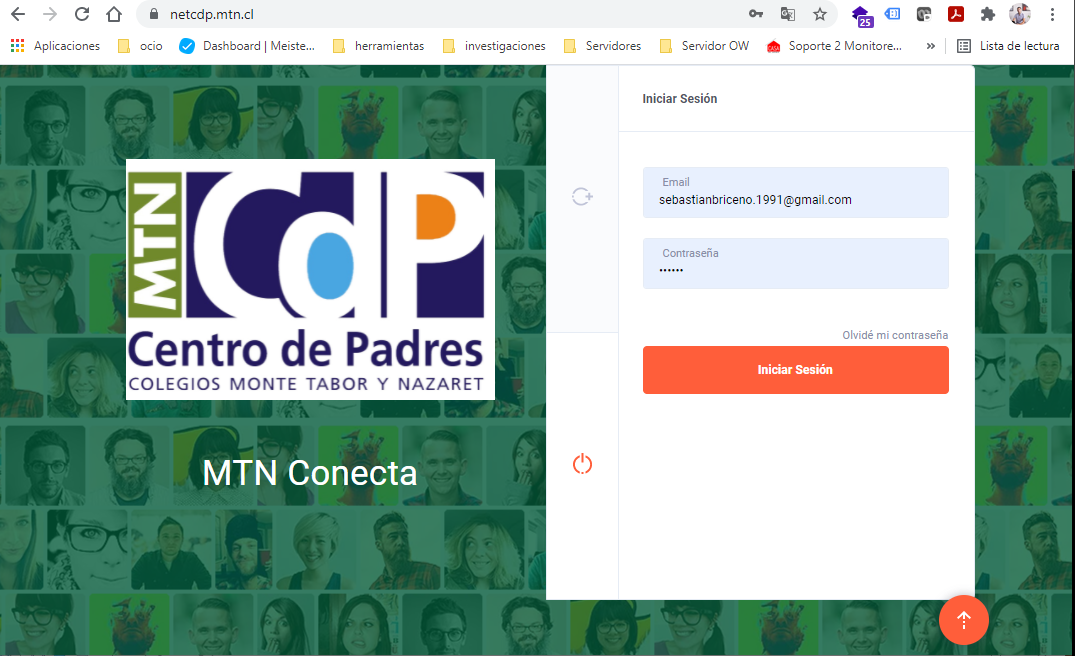This screenshot has height=656, width=1075.
Task: Click the MTN Conecta title text
Action: coord(310,473)
